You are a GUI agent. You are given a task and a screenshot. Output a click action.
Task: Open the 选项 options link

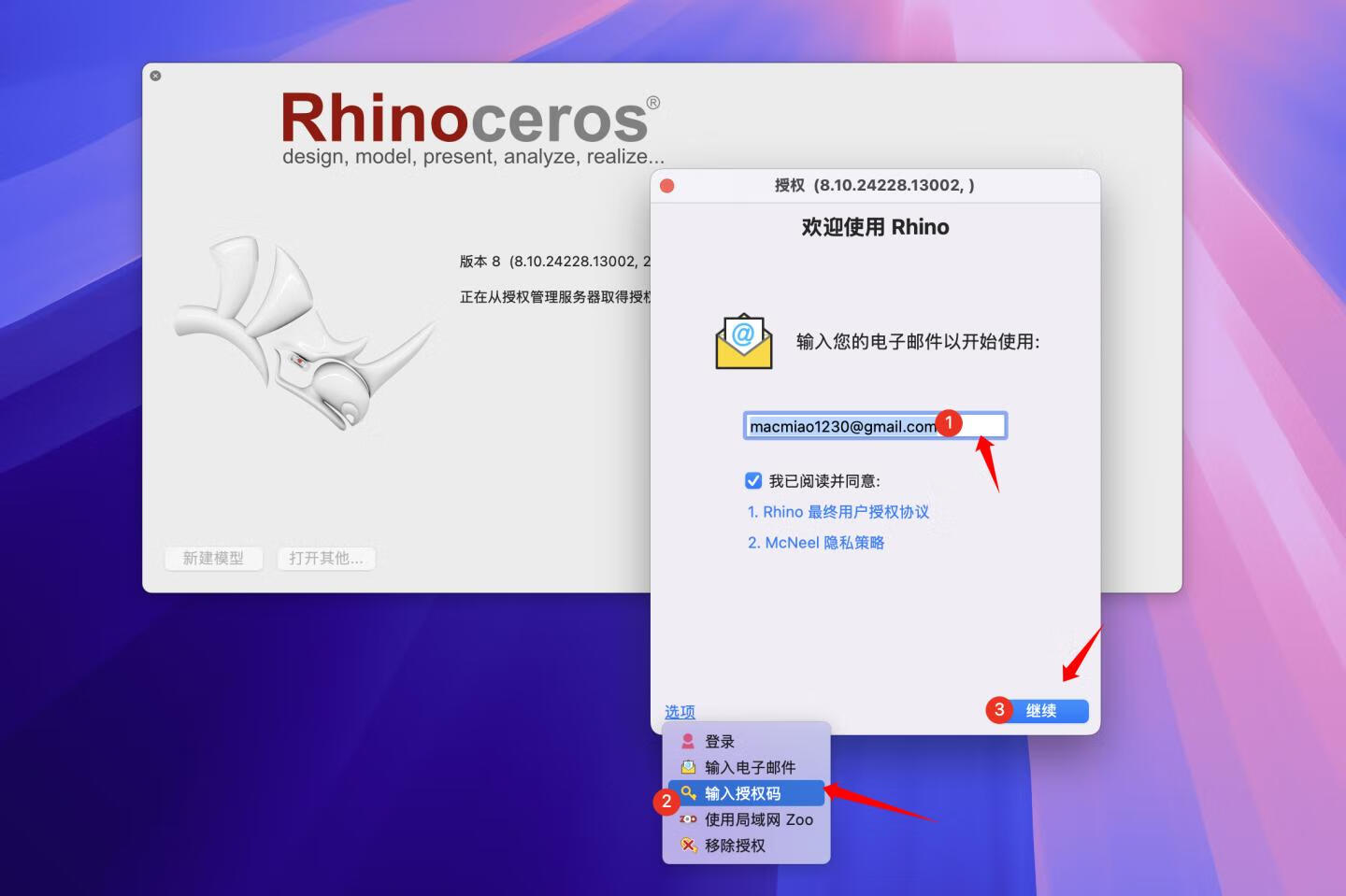[680, 712]
